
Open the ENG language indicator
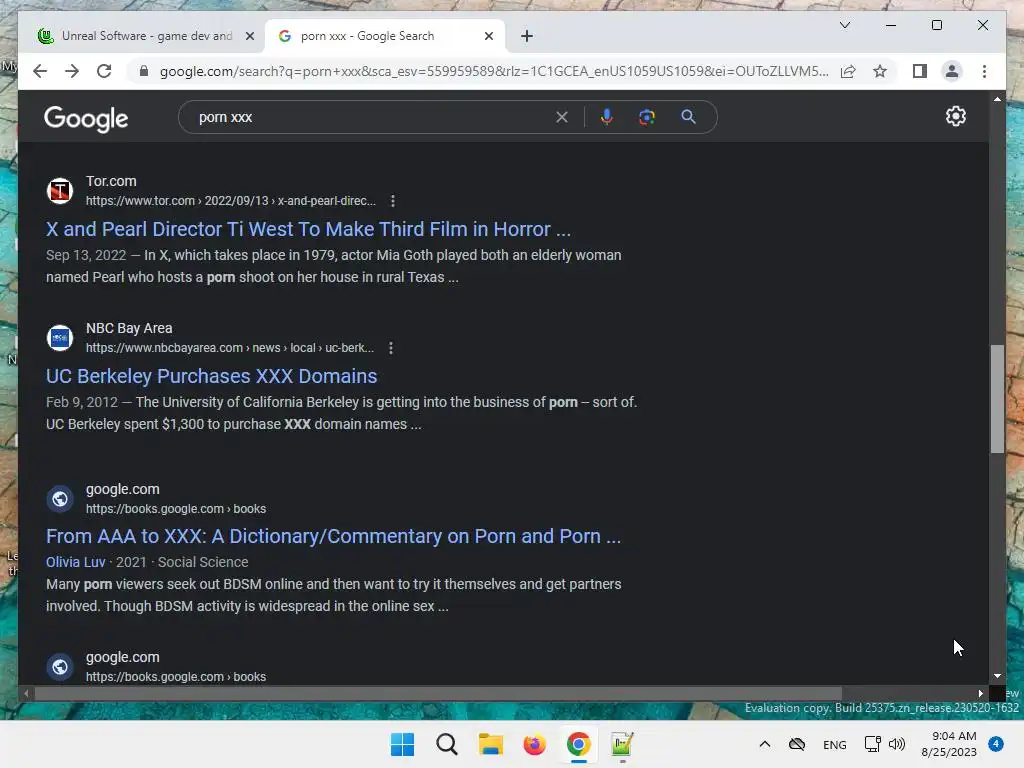[835, 744]
